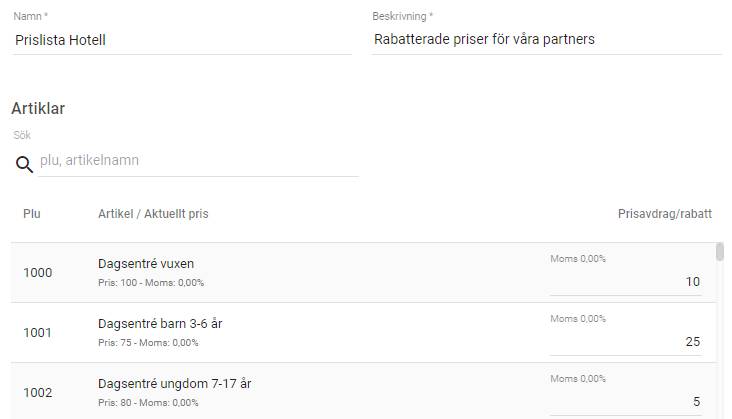Viewport: 732px width, 419px height.
Task: Select the Dagsentré ungdom 7-17 år article
Action: point(174,384)
